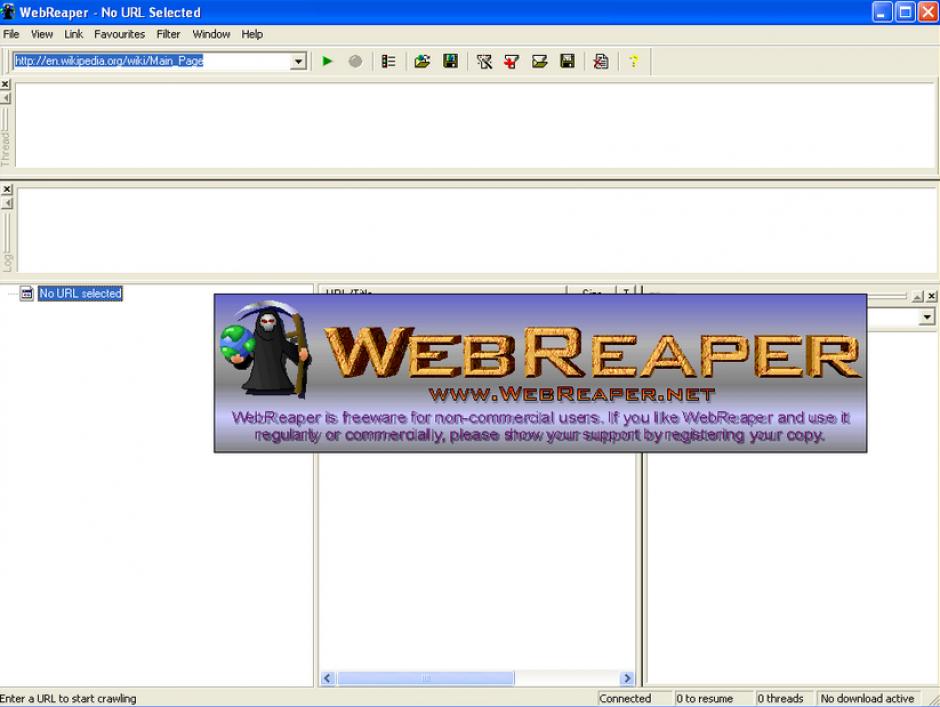The height and width of the screenshot is (707, 940).
Task: Close the right pane with its X
Action: pos(932,296)
